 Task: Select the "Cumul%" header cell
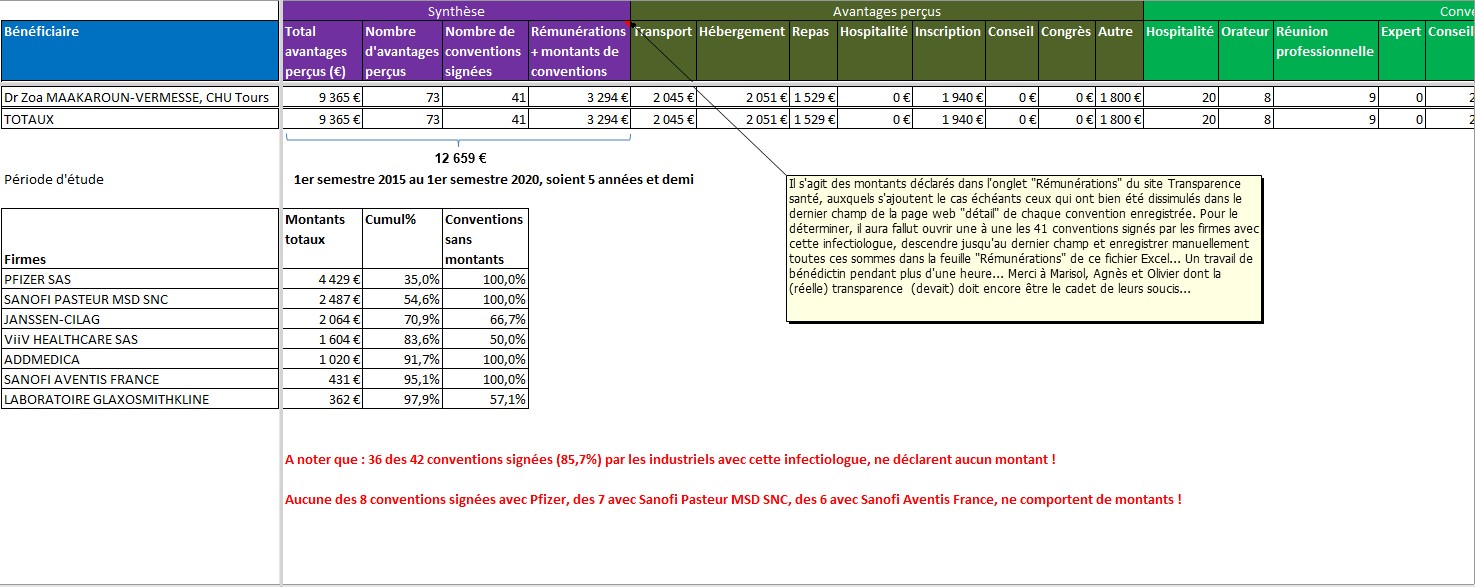point(402,239)
